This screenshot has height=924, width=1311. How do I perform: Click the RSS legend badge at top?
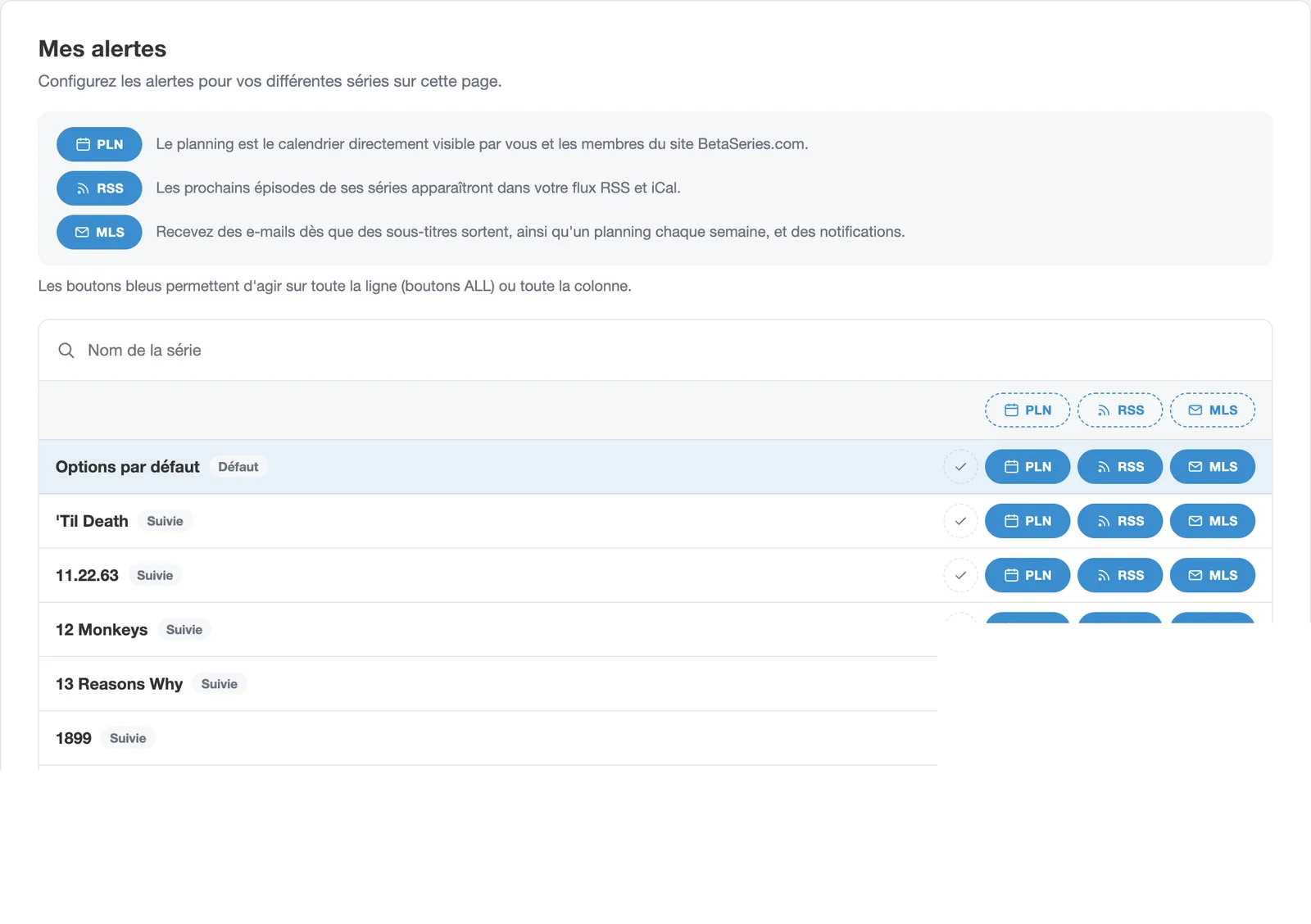pyautogui.click(x=99, y=188)
